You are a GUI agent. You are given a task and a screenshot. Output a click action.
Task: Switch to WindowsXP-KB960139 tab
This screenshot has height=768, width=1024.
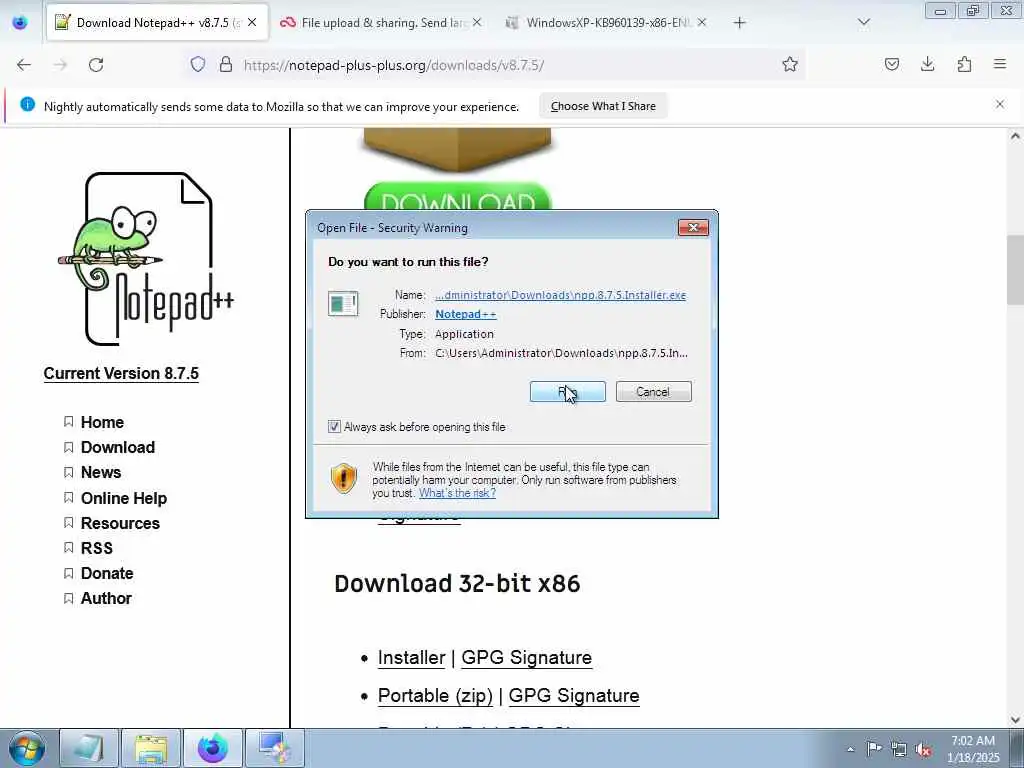607,23
